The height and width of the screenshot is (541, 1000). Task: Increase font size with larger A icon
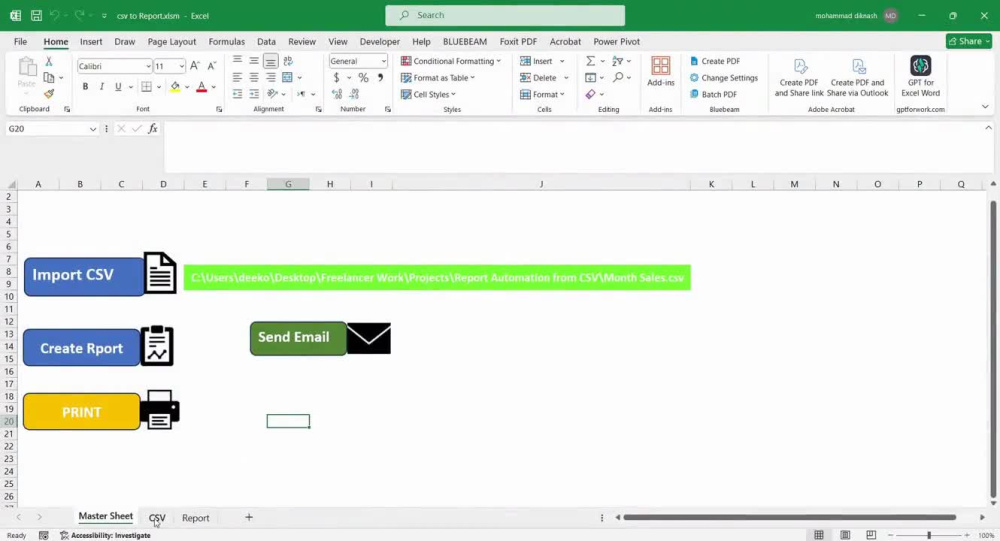195,66
